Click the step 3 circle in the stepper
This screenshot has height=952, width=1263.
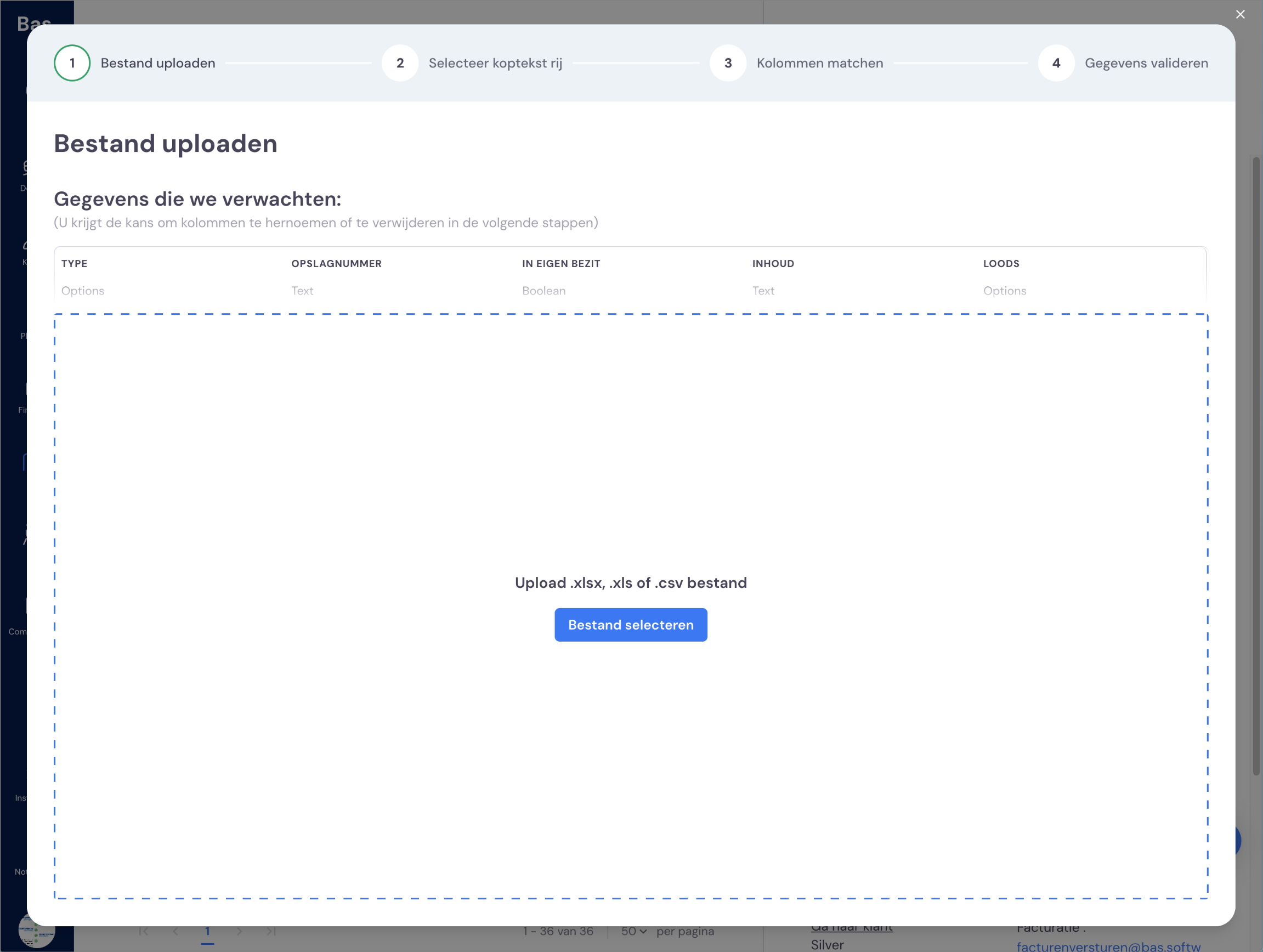(728, 63)
